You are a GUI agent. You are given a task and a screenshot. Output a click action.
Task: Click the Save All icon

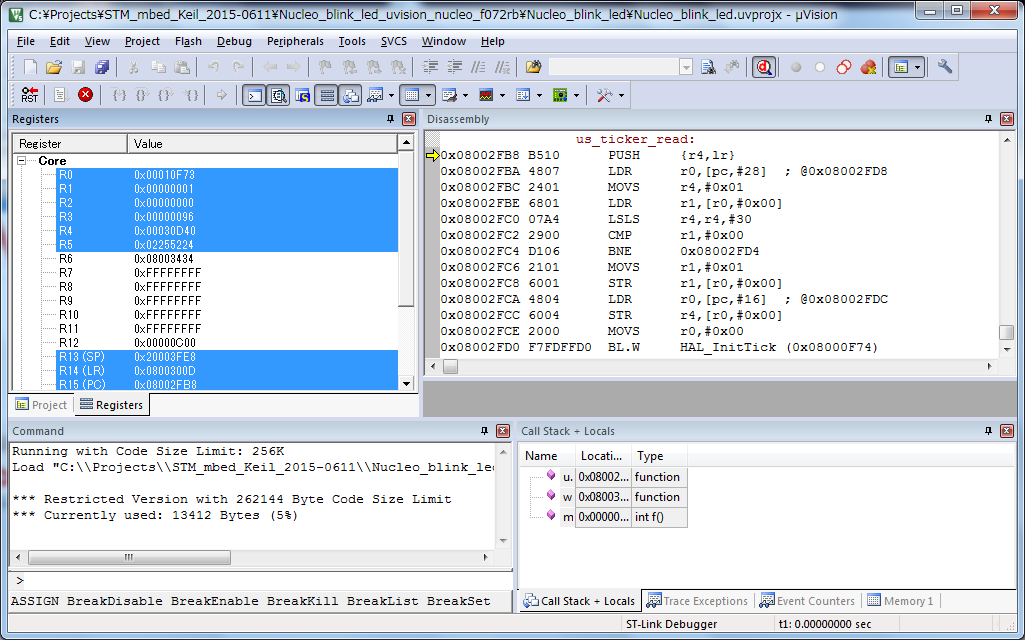[102, 67]
